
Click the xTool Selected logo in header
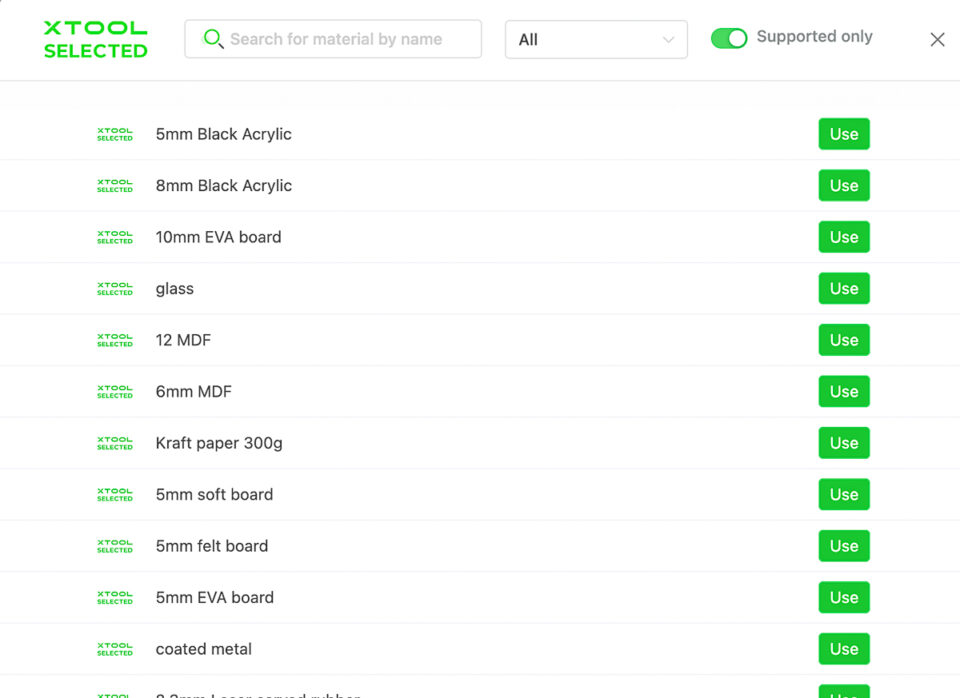pyautogui.click(x=96, y=40)
